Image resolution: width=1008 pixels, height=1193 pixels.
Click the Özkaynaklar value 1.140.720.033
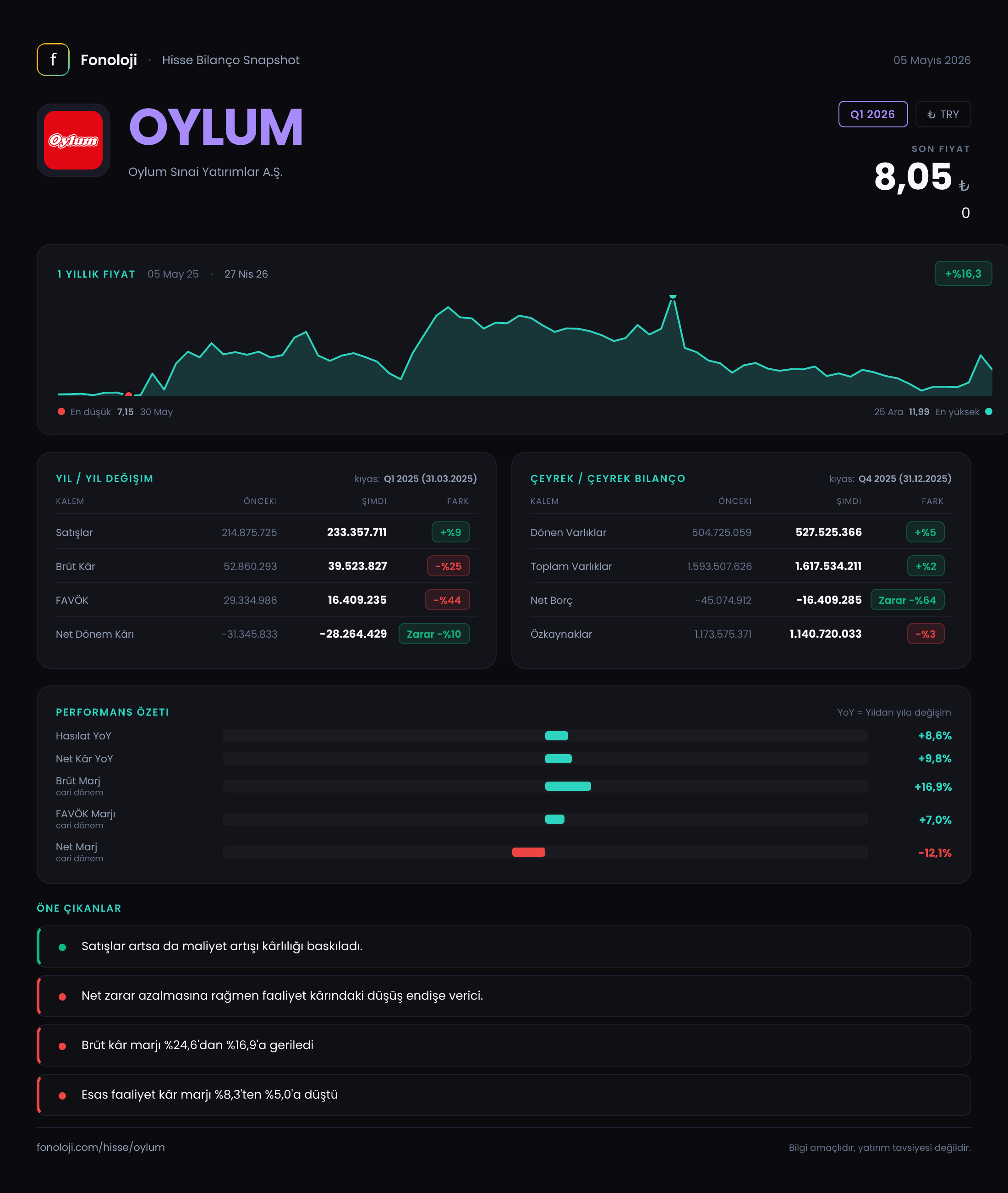[x=825, y=634]
